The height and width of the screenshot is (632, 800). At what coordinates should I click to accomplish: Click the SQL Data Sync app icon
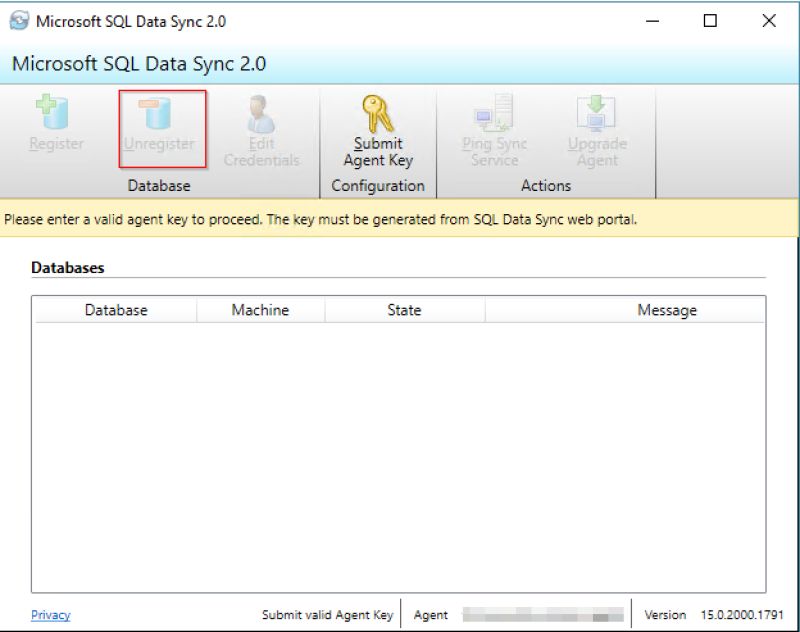pyautogui.click(x=20, y=20)
